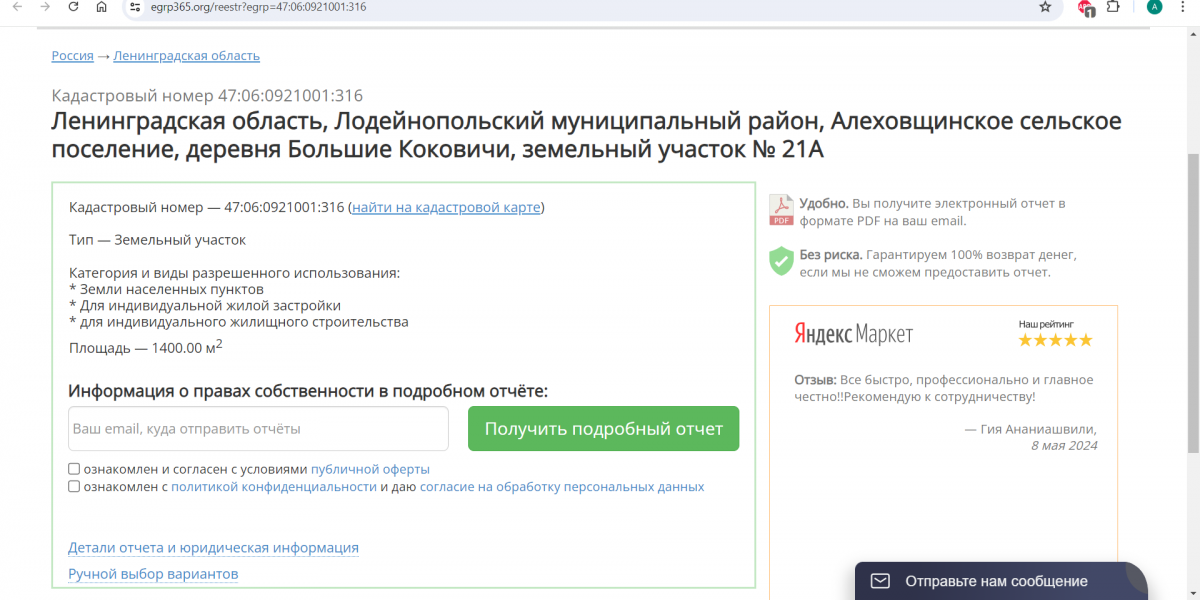Viewport: 1200px width, 600px height.
Task: Go back to the previous page
Action: click(x=16, y=7)
